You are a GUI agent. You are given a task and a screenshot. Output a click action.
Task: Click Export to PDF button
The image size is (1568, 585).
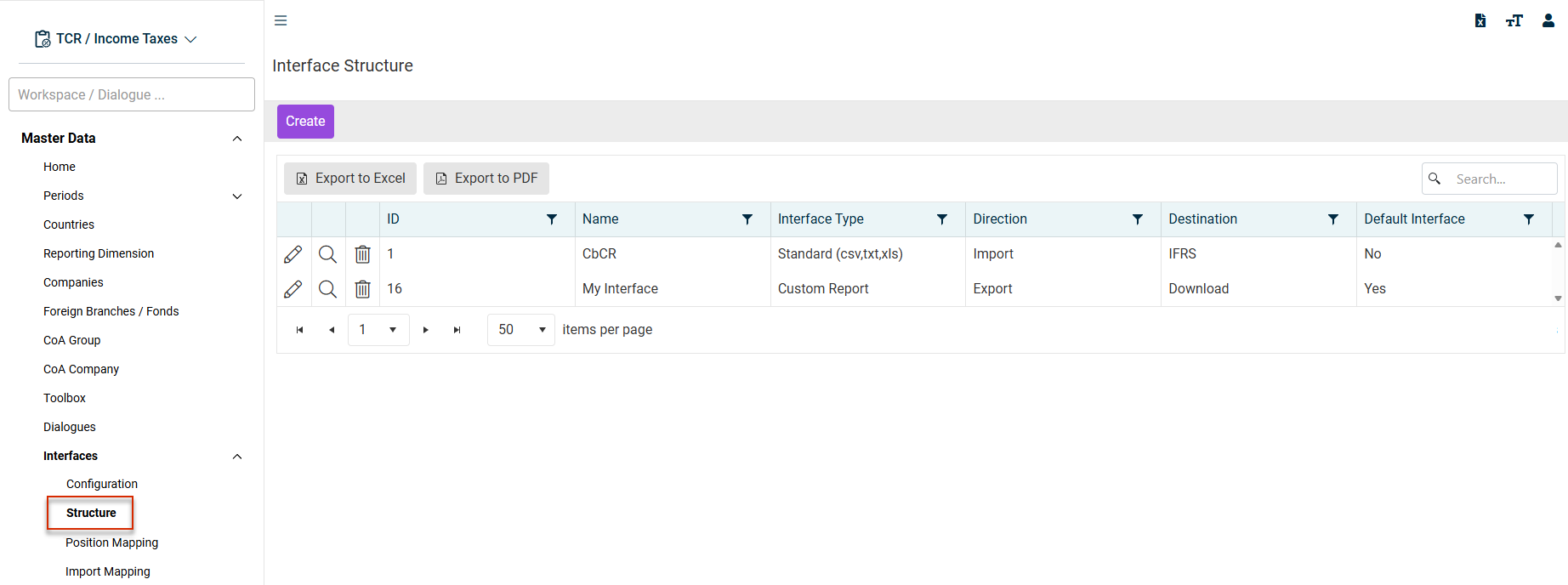pos(486,179)
